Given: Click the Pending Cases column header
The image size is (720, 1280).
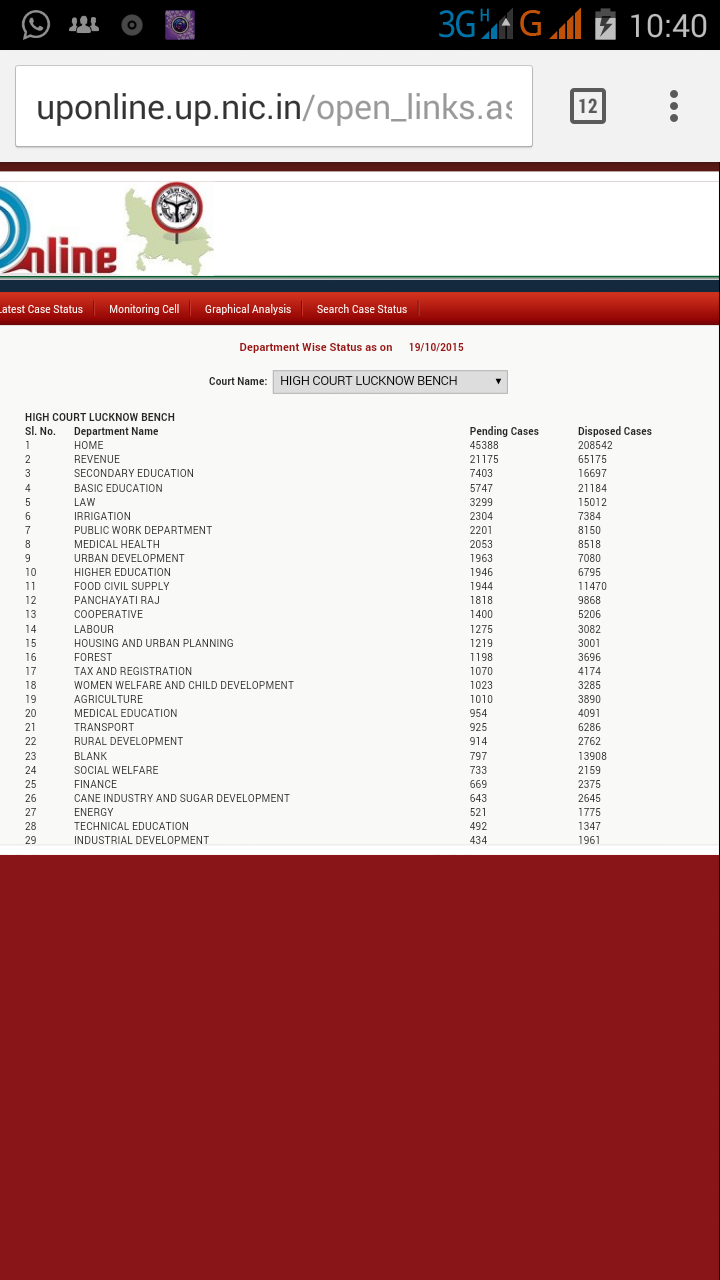Looking at the screenshot, I should coord(504,432).
